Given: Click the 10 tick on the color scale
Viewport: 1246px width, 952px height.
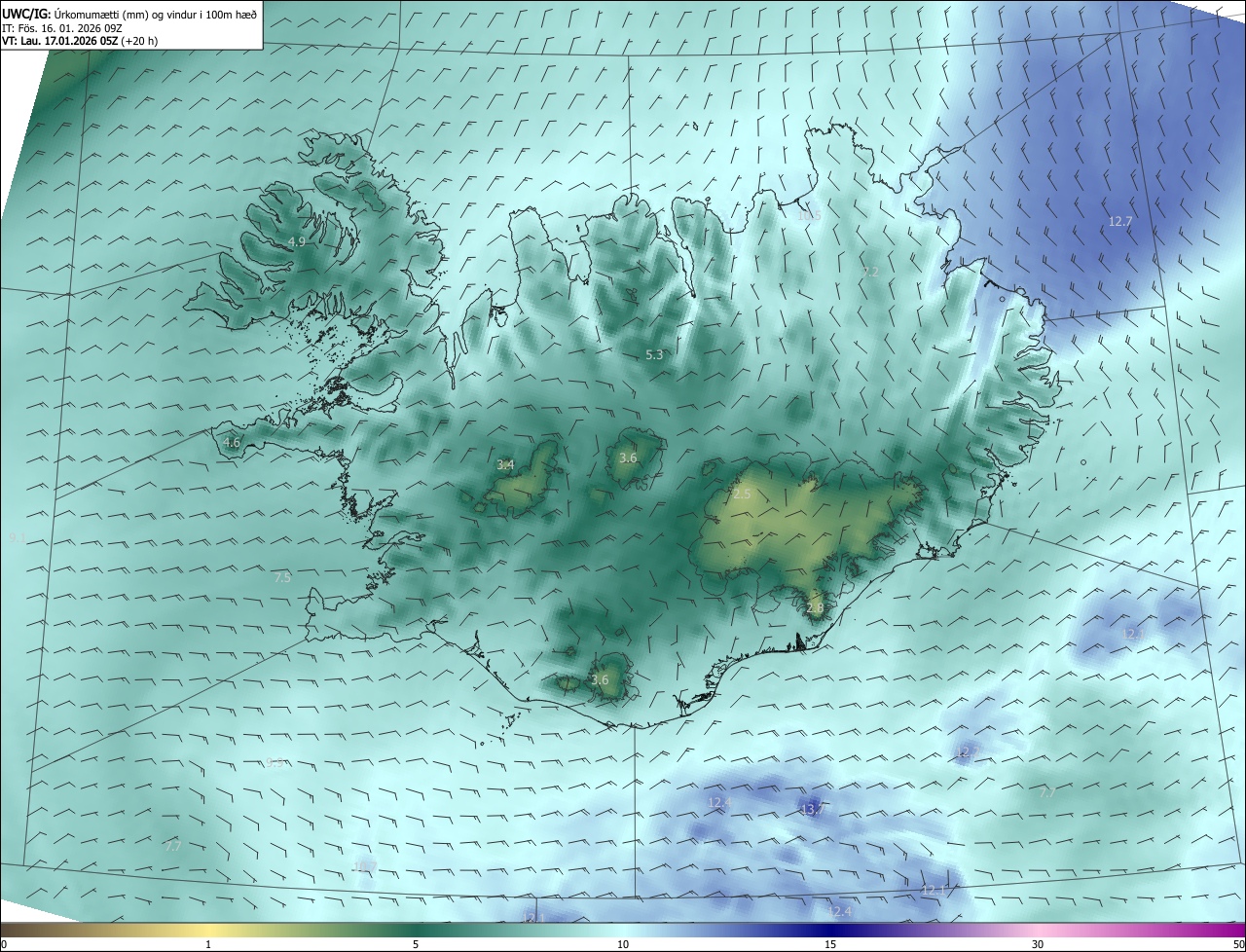Looking at the screenshot, I should coord(623,944).
